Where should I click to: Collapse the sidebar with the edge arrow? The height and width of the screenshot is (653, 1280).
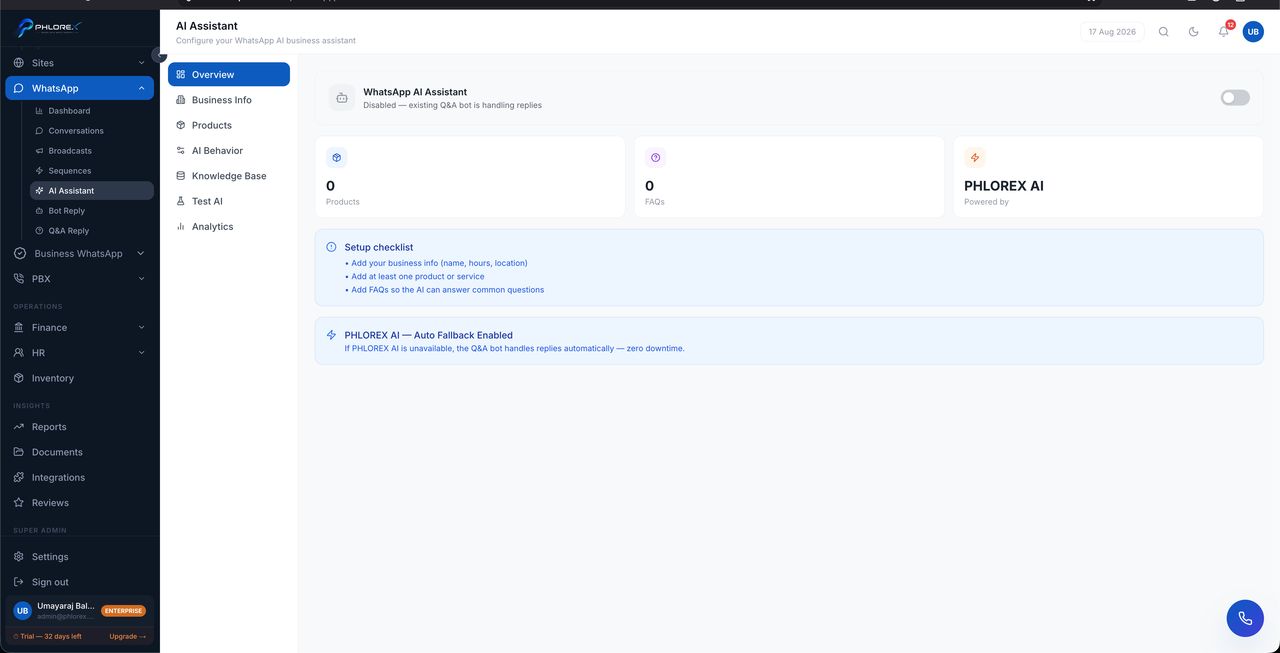(159, 55)
